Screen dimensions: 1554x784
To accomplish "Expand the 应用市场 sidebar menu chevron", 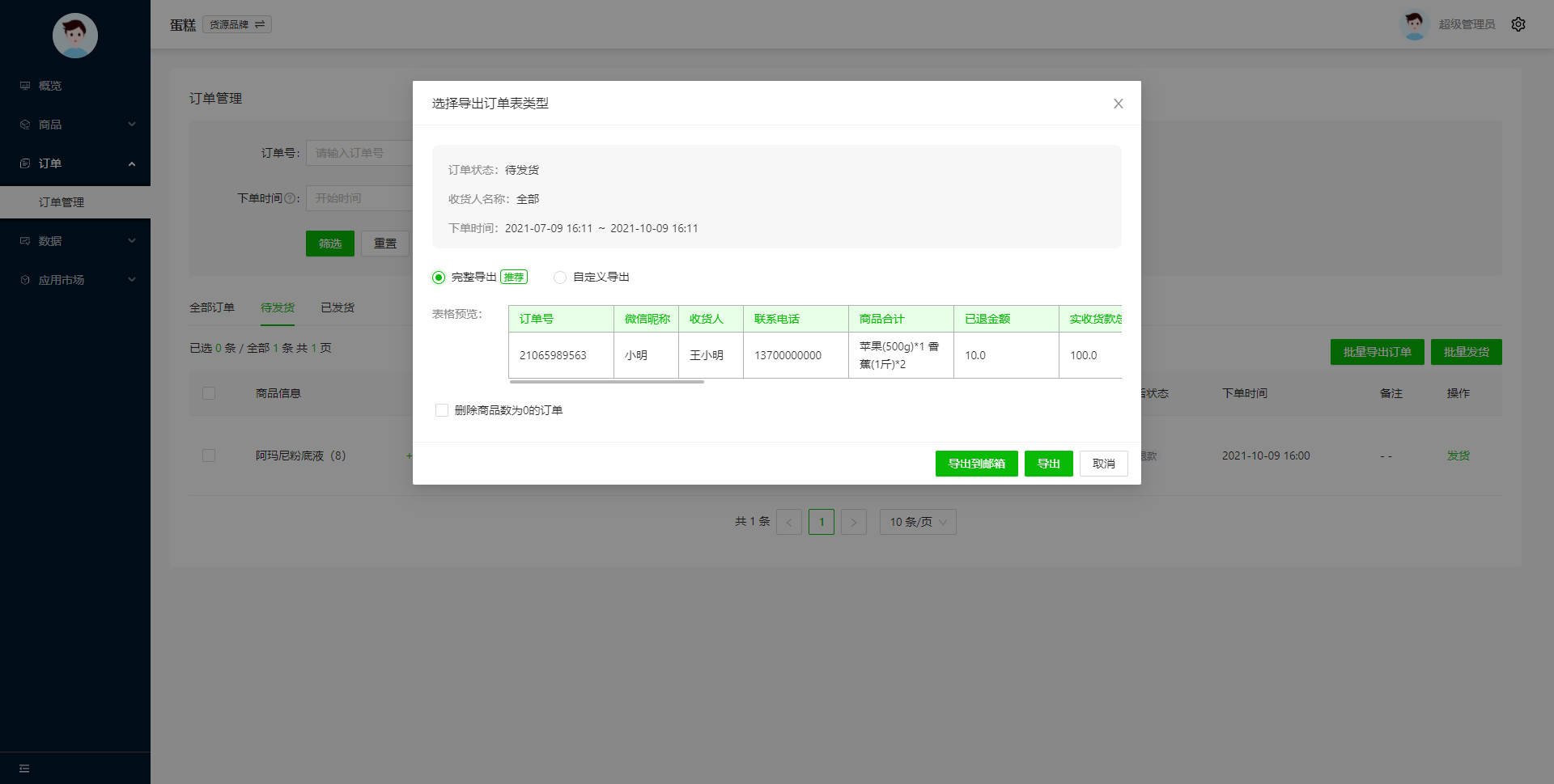I will pos(132,280).
